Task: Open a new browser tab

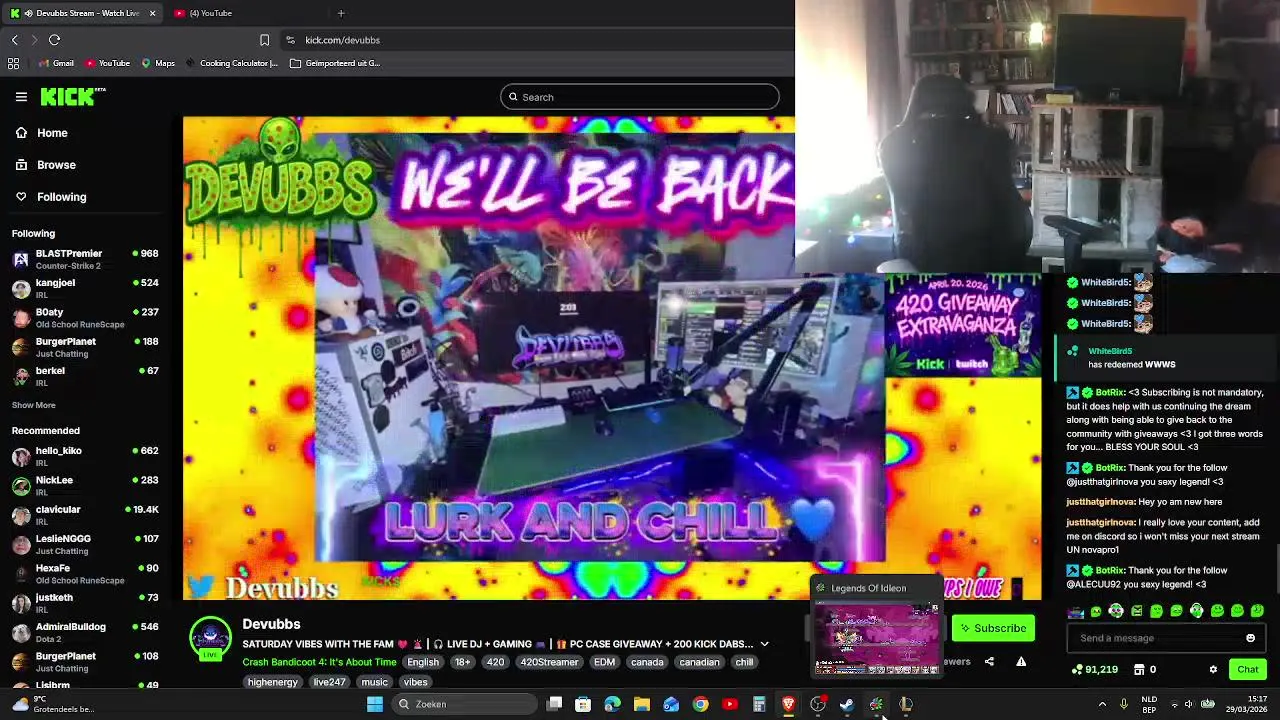Action: point(341,13)
